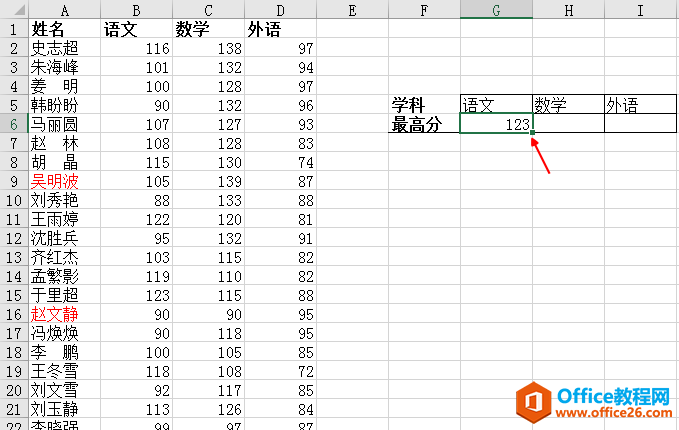This screenshot has height=430, width=679.
Task: Click 王冬雪's 外语 score 72
Action: (306, 372)
